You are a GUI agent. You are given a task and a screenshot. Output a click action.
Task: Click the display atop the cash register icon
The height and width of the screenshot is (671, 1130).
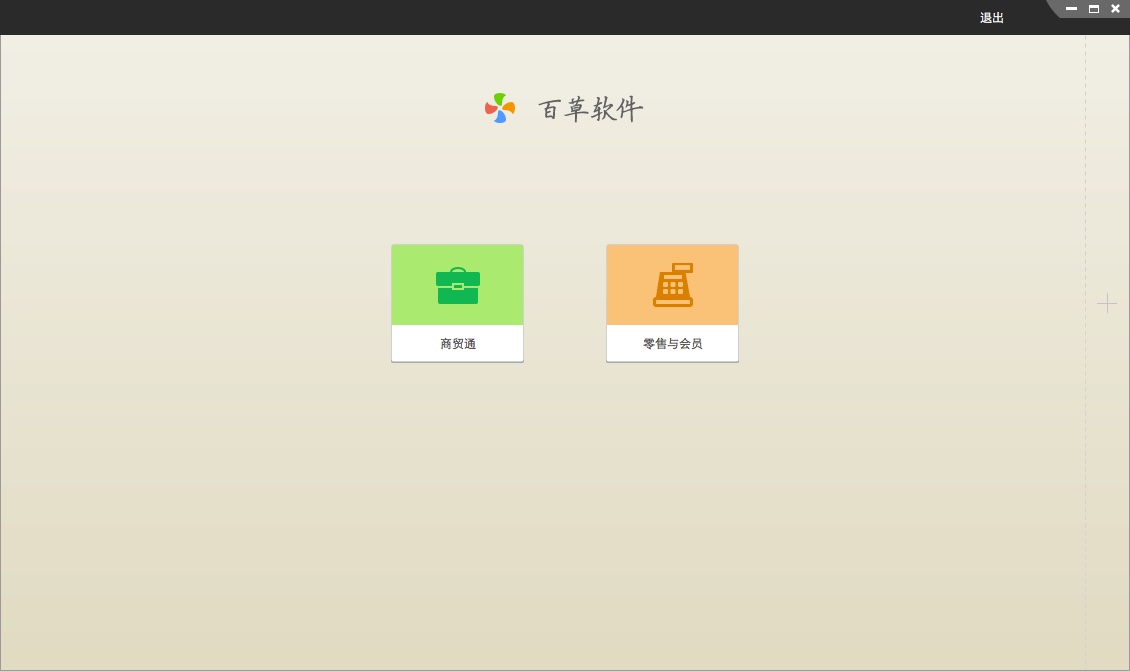click(x=682, y=268)
